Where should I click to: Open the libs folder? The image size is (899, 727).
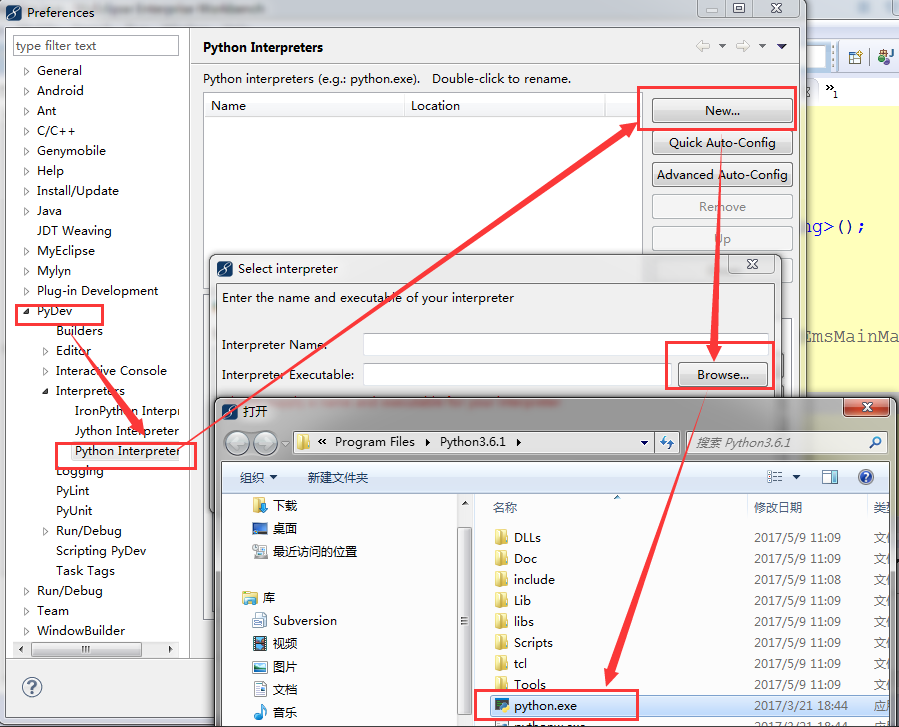tap(523, 622)
